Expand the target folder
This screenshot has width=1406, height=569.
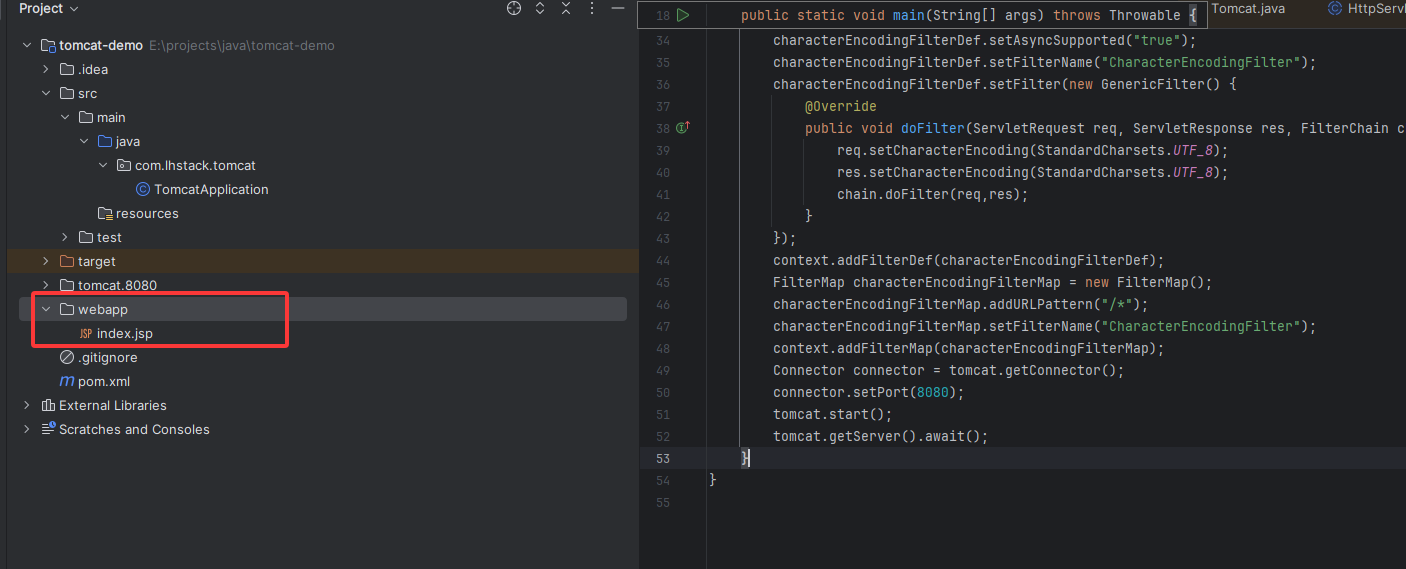46,262
